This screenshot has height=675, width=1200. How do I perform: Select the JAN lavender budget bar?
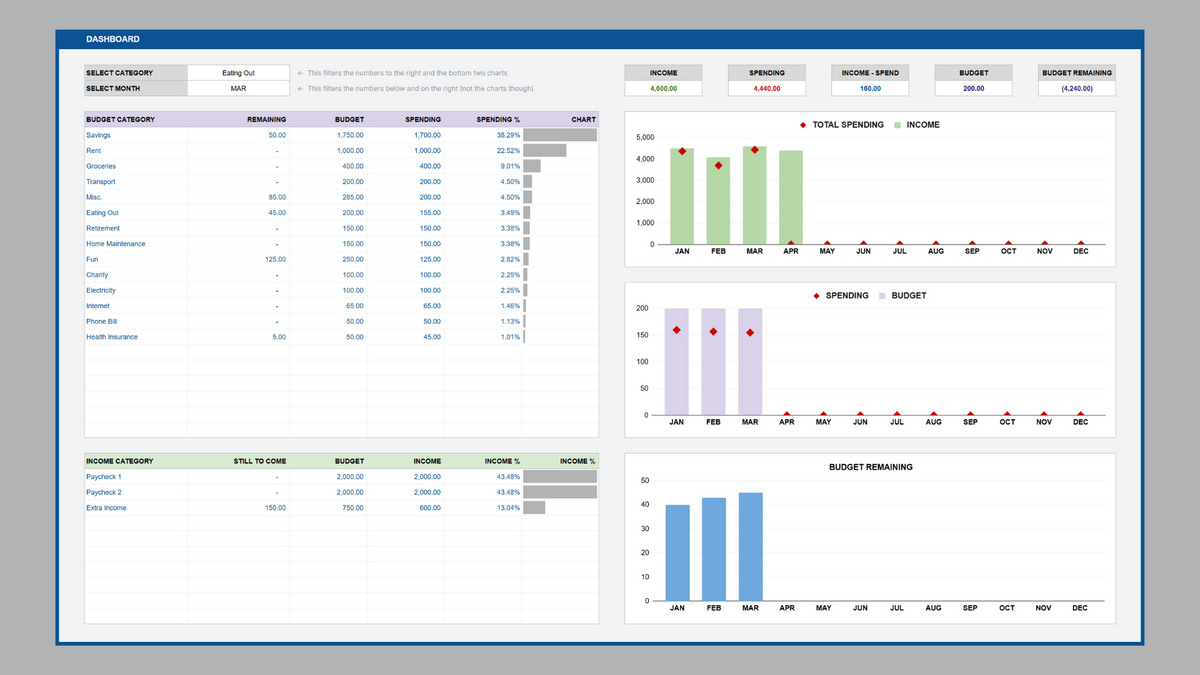coord(677,361)
